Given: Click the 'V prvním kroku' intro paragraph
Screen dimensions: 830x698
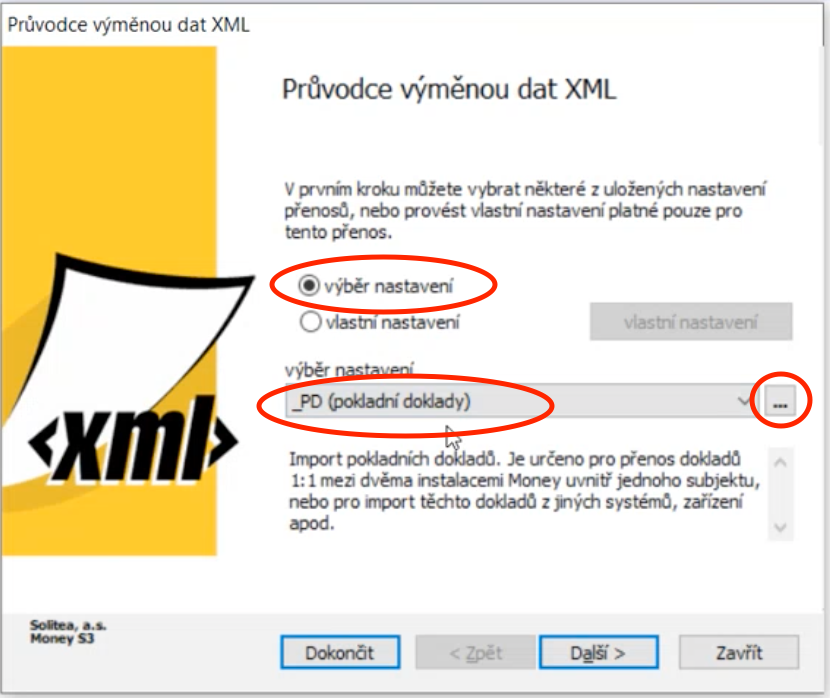Looking at the screenshot, I should (524, 211).
